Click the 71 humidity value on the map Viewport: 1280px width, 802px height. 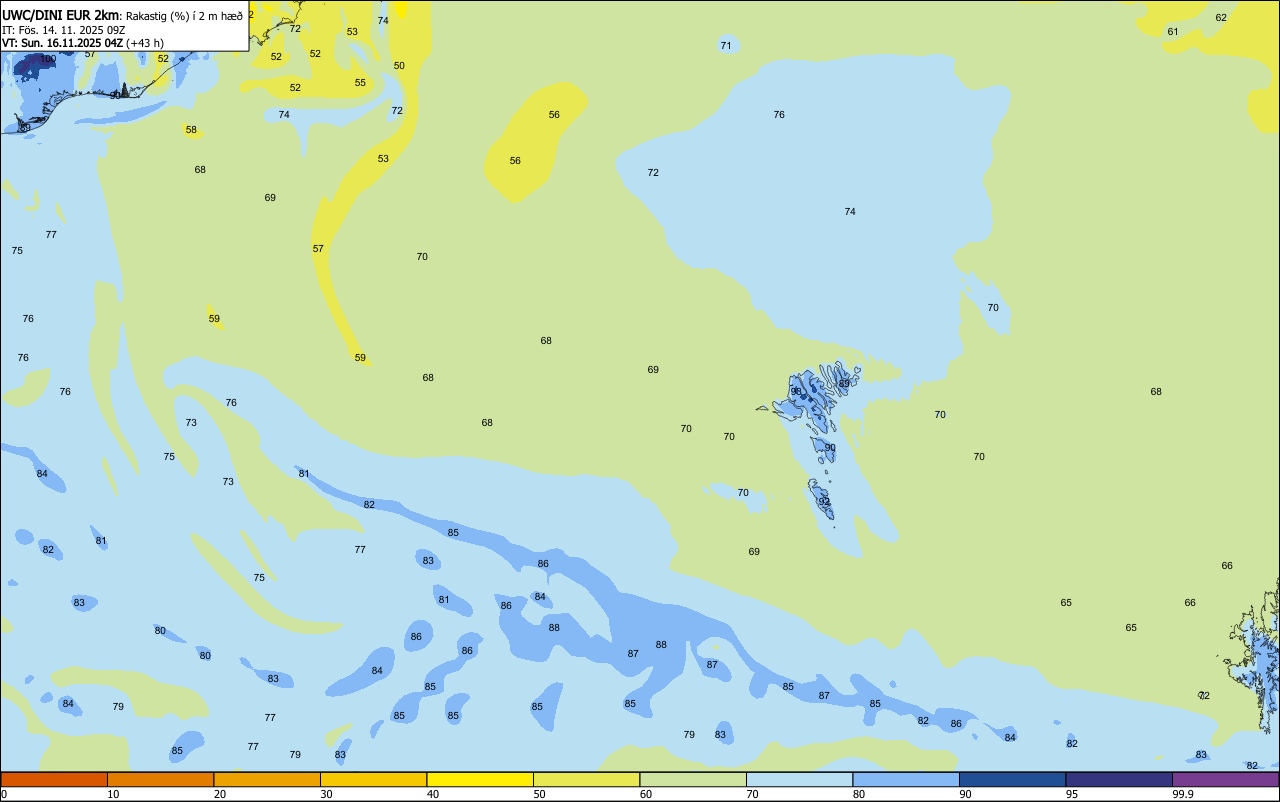coord(726,46)
